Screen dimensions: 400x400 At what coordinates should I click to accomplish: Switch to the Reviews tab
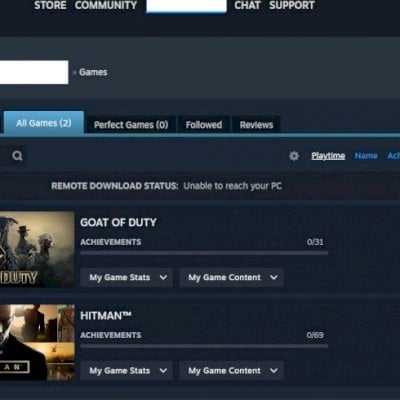click(x=256, y=125)
